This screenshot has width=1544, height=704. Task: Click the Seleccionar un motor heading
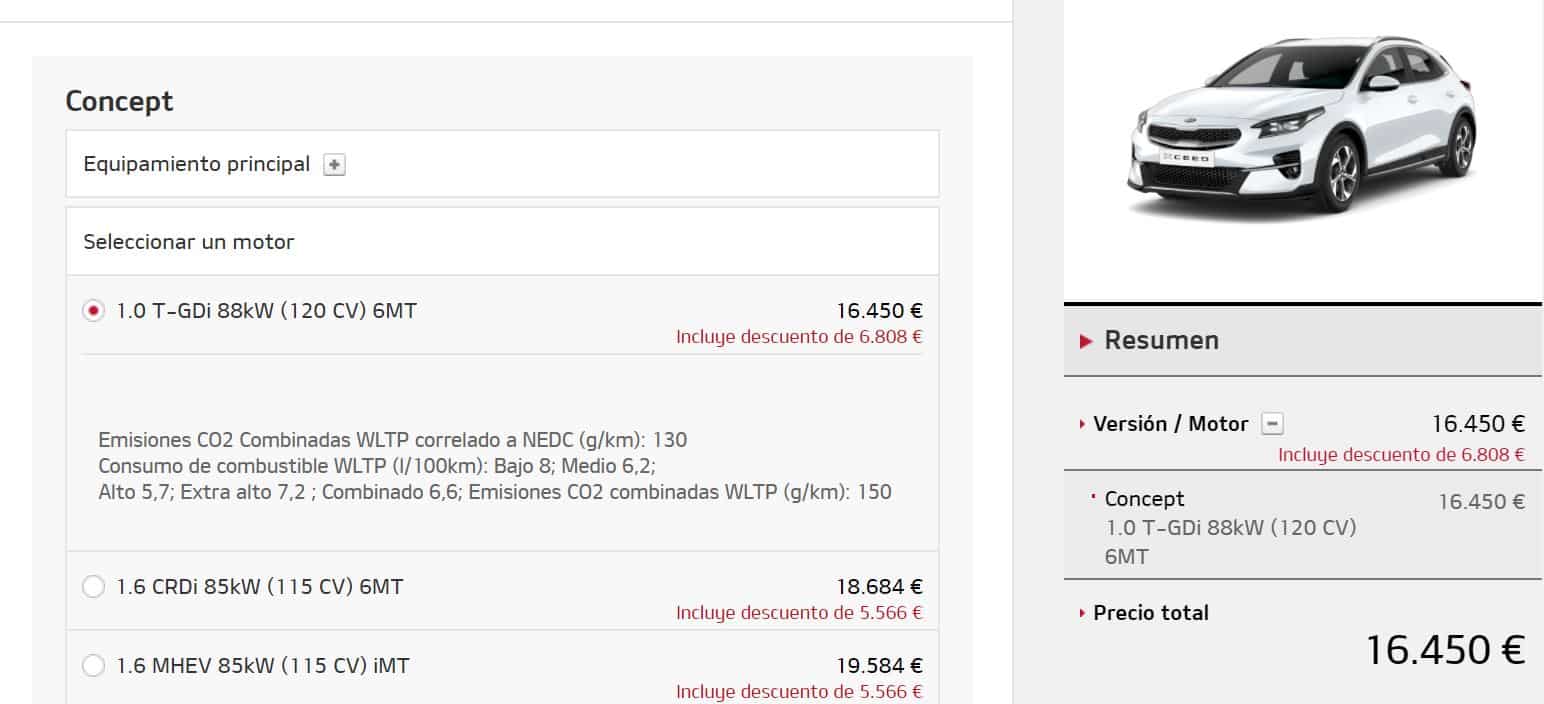(189, 242)
